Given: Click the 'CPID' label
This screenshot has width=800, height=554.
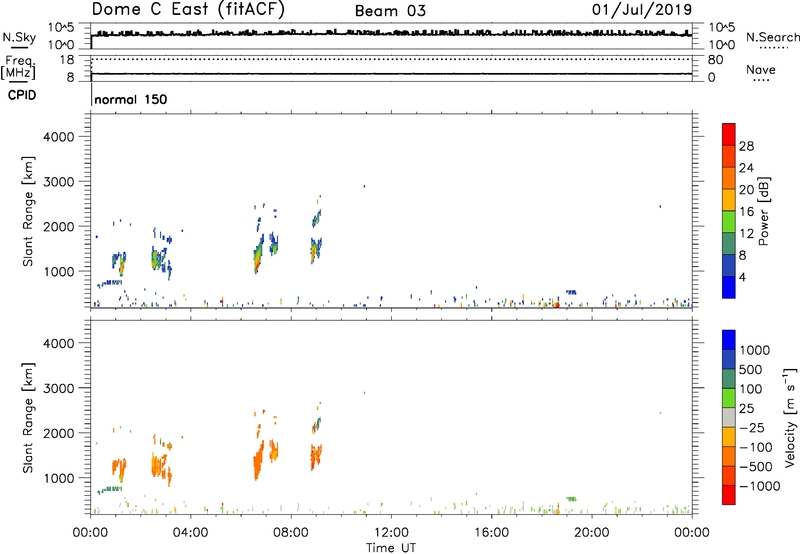Looking at the screenshot, I should pos(21,95).
